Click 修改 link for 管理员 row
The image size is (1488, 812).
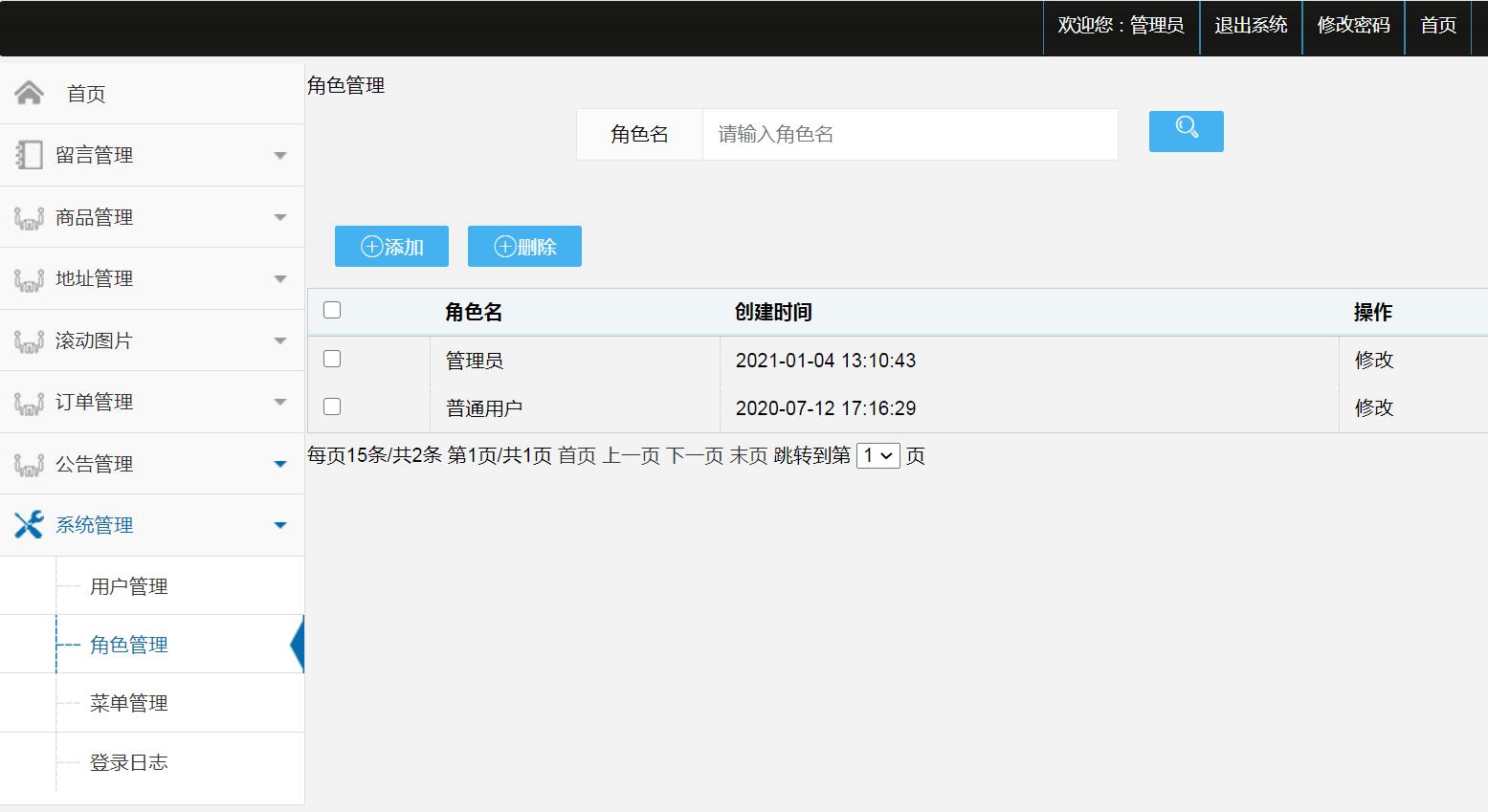[x=1374, y=360]
